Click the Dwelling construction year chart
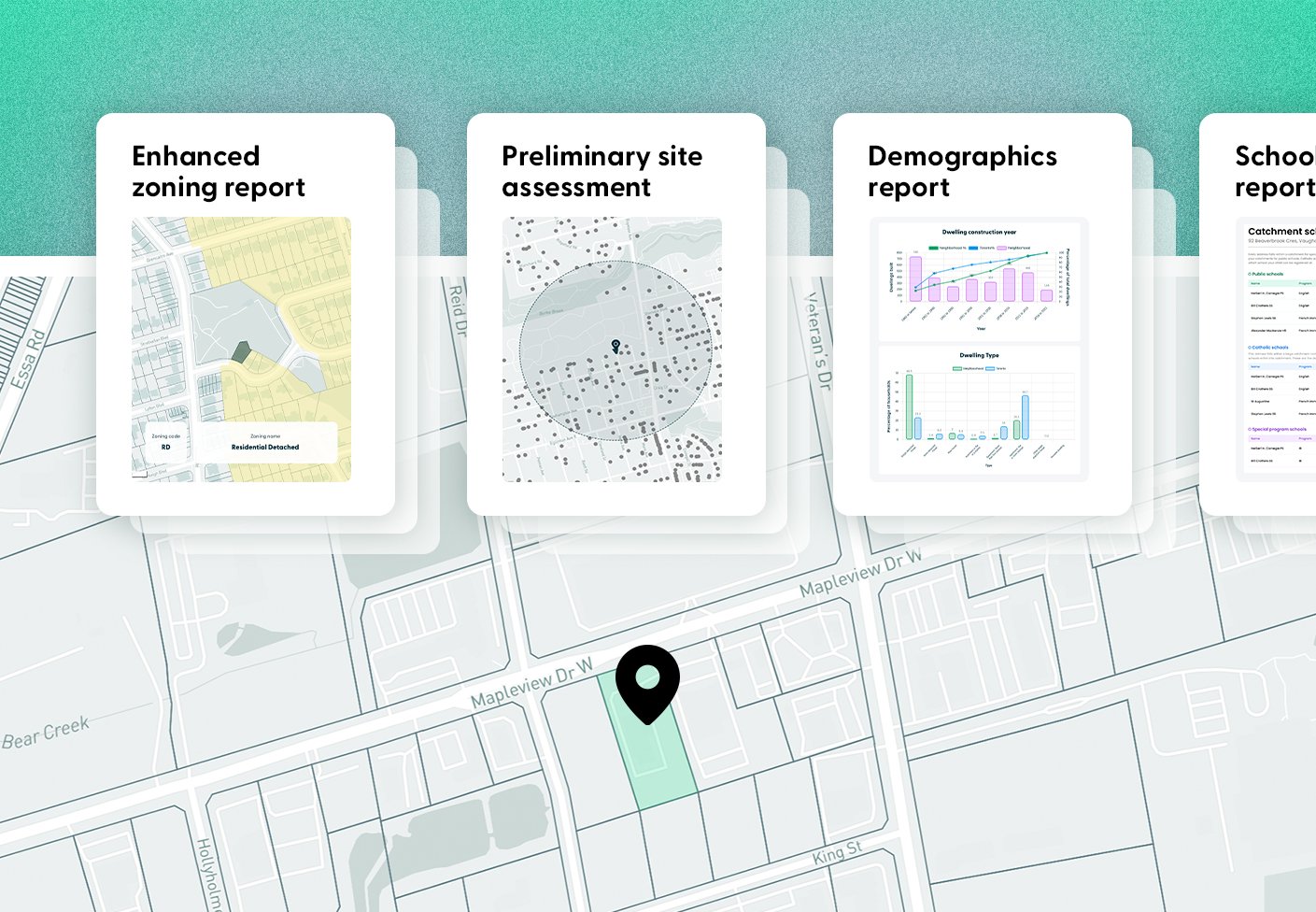 click(x=979, y=280)
